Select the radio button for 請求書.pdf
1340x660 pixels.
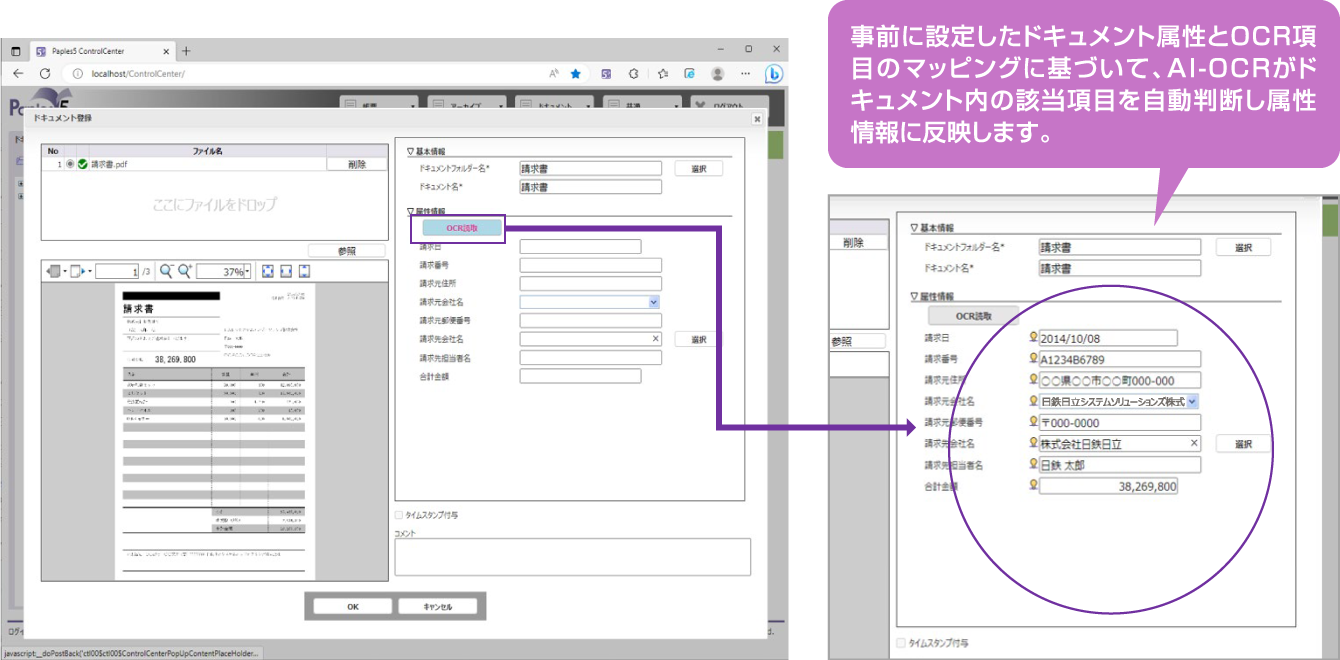point(70,165)
